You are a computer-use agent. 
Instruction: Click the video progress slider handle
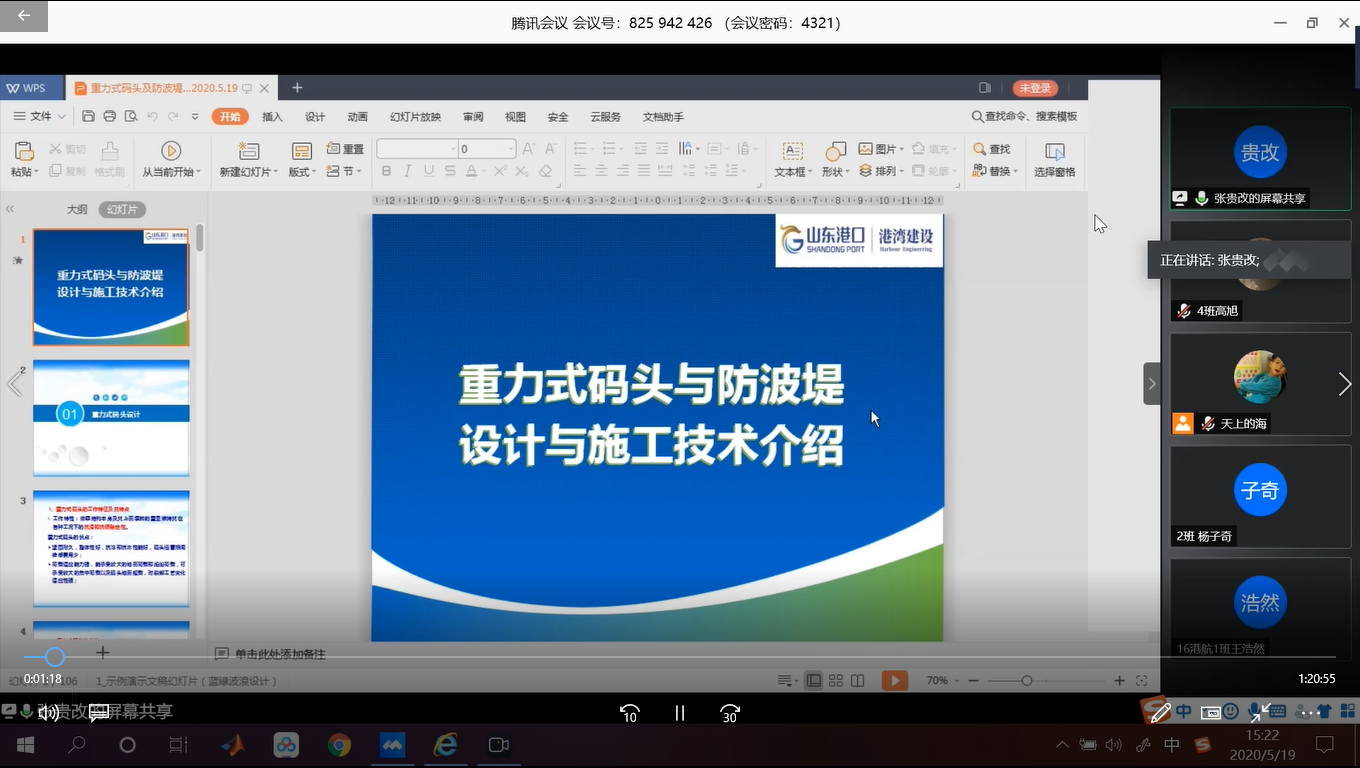(x=55, y=657)
